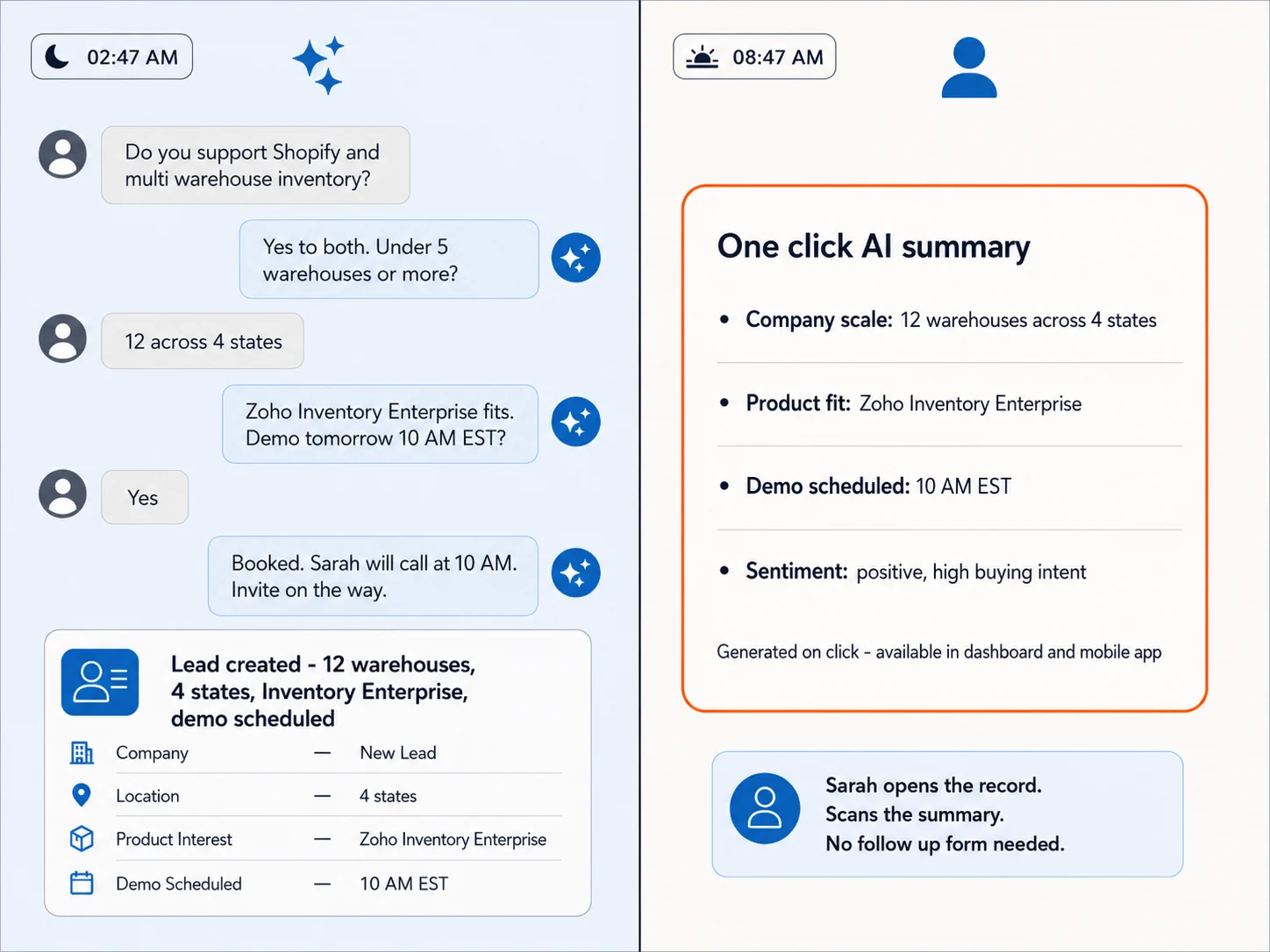1270x952 pixels.
Task: Click the 'Yes' message bubble
Action: point(145,497)
